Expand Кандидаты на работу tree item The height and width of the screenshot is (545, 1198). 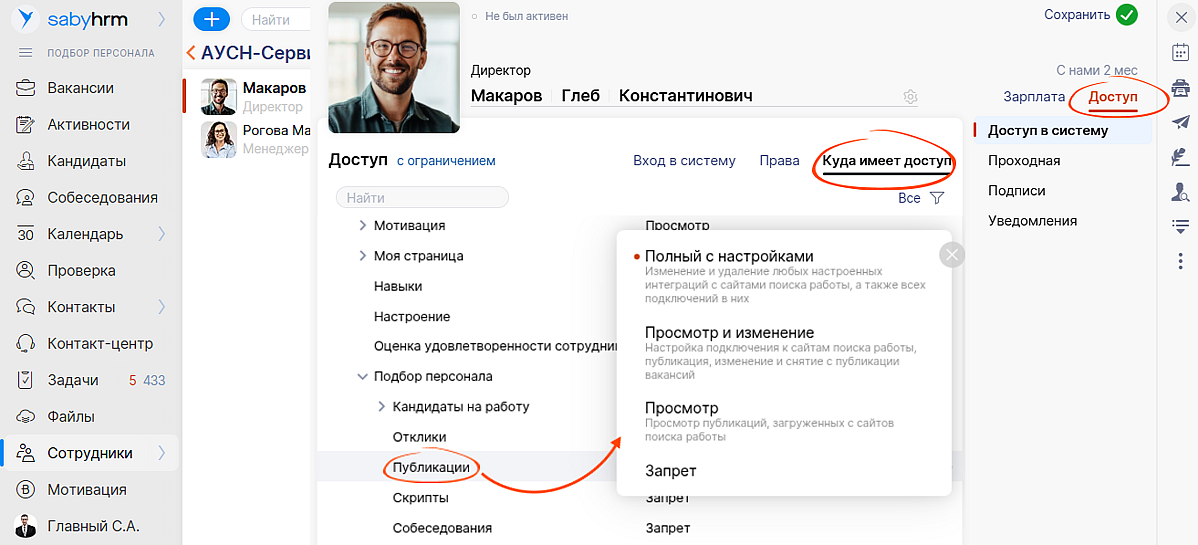click(x=381, y=407)
